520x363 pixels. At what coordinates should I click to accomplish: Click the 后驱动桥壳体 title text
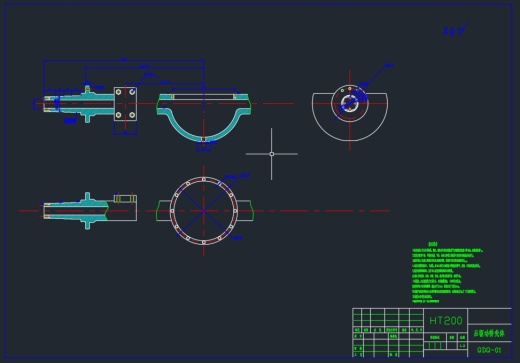489,333
